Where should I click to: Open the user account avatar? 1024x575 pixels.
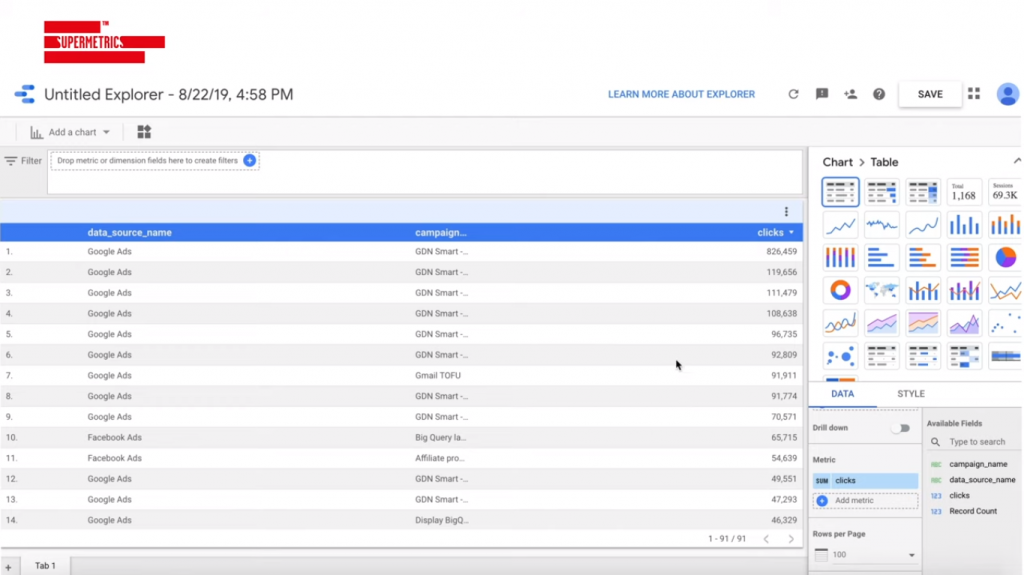[1008, 94]
